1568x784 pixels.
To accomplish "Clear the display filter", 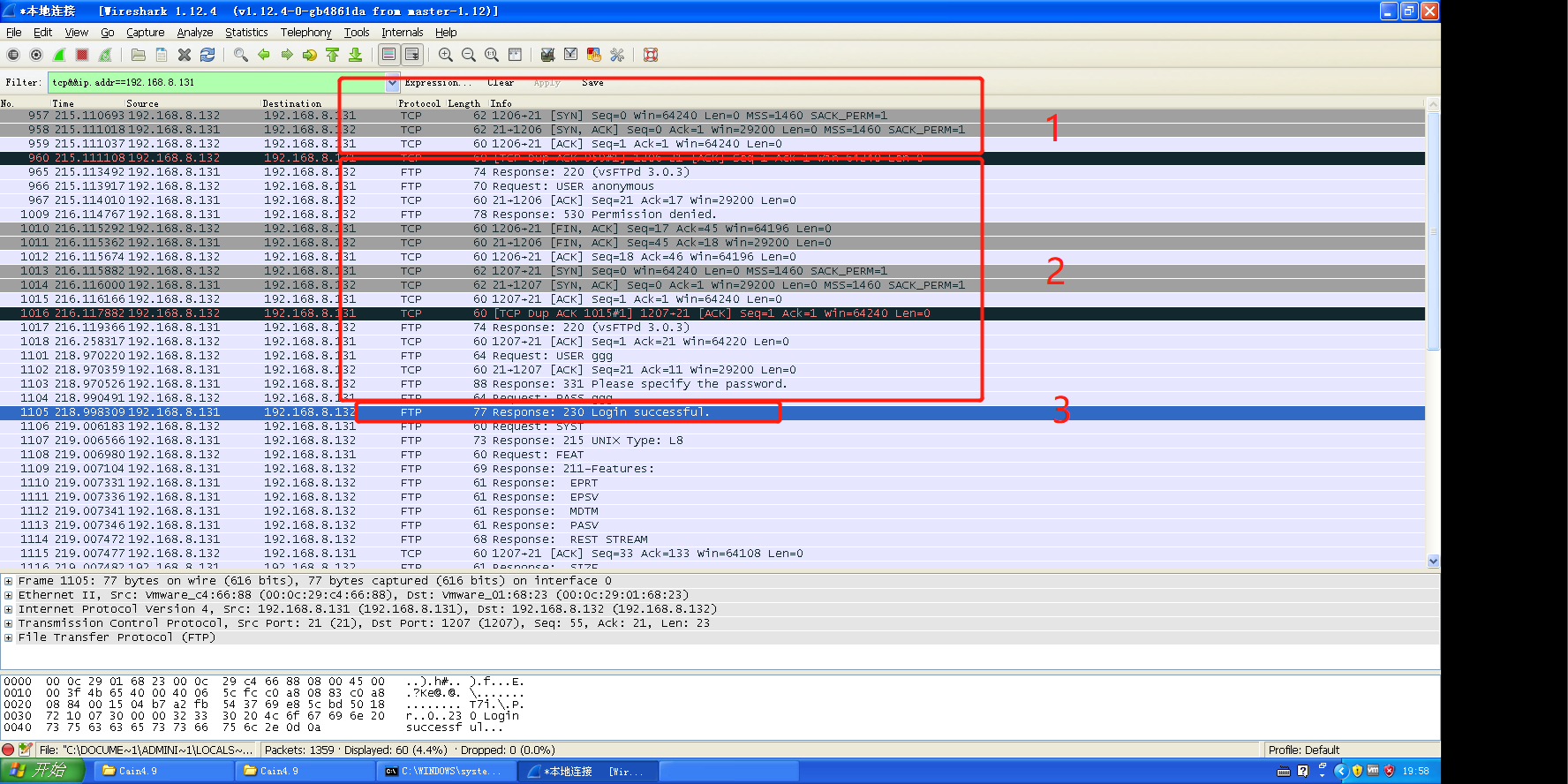I will pyautogui.click(x=501, y=82).
